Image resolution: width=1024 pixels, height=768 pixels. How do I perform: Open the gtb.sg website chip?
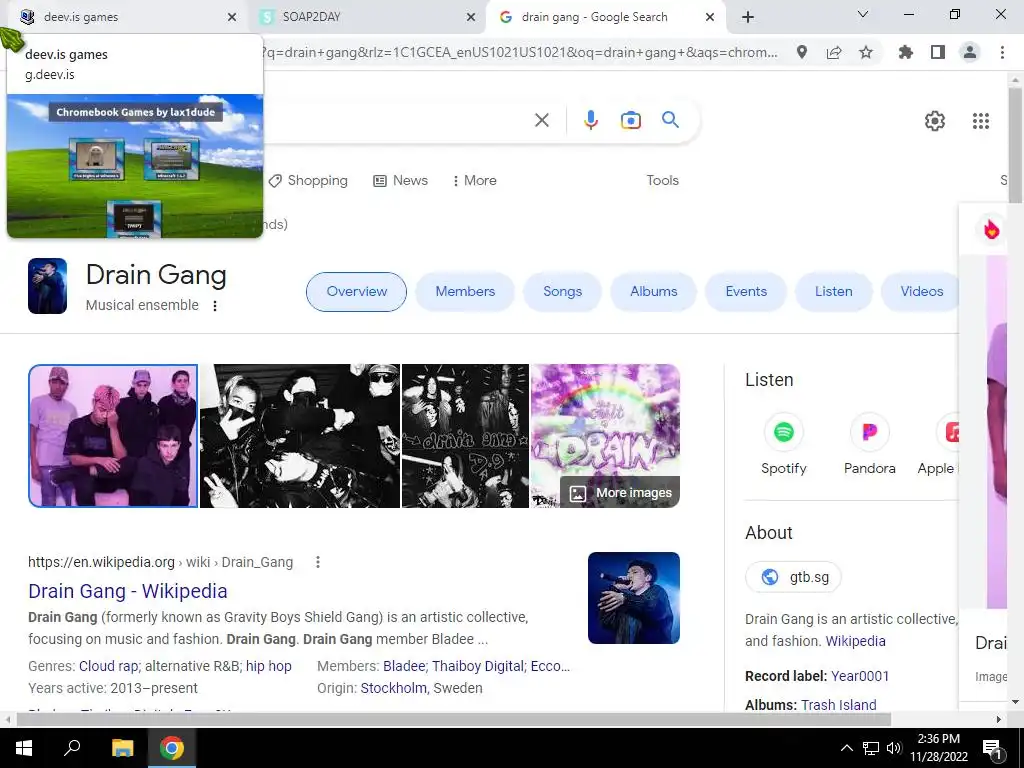[x=793, y=577]
